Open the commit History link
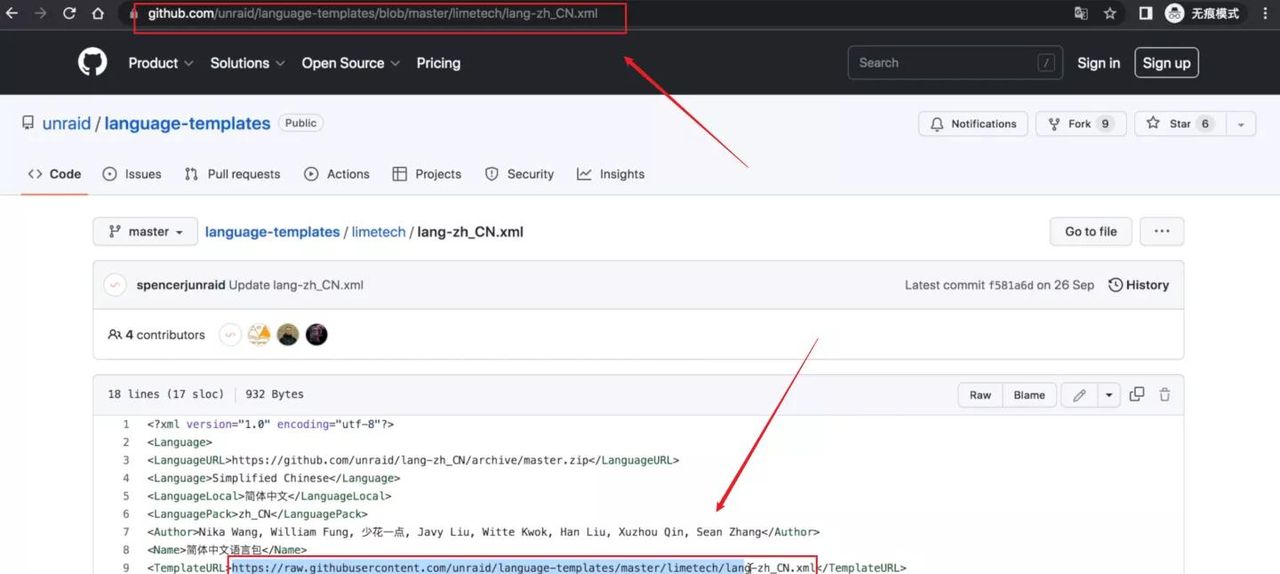The width and height of the screenshot is (1280, 574). 1138,285
